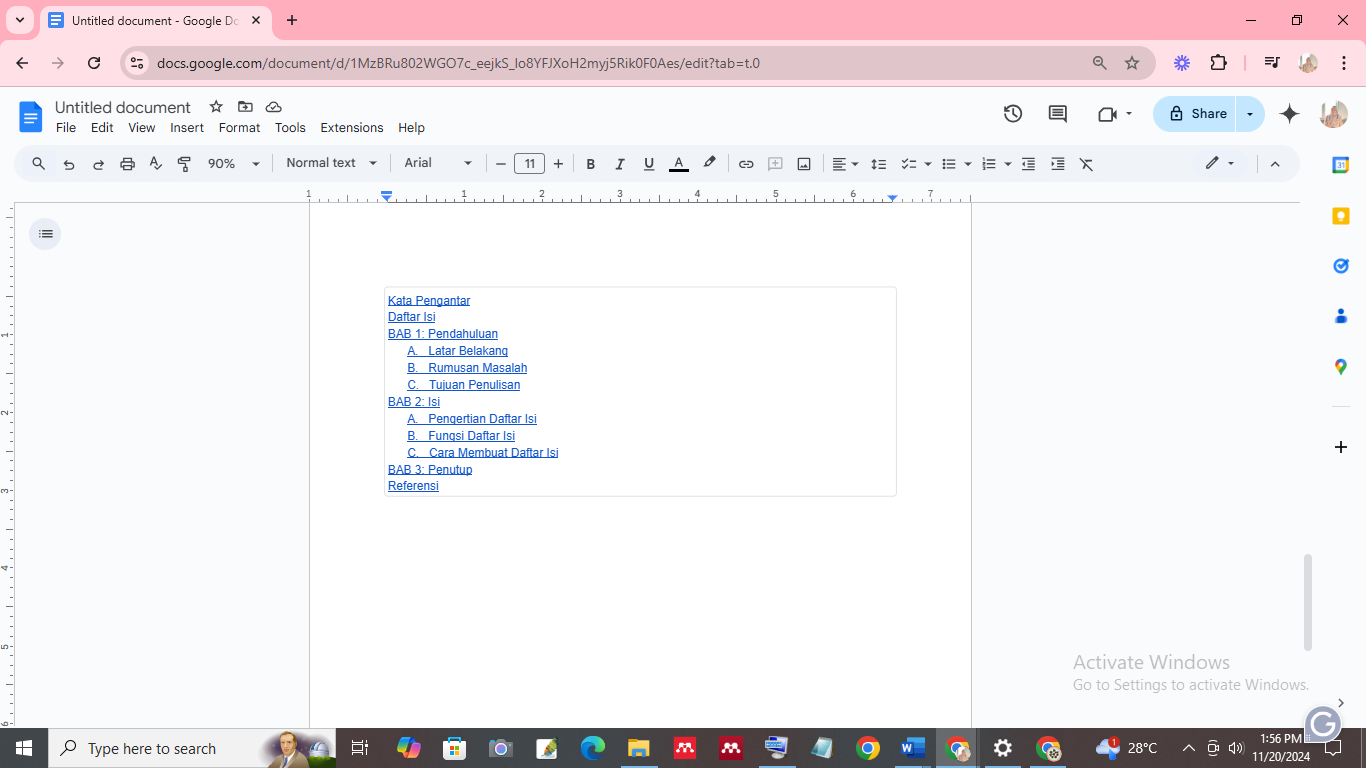Decrease the font size

[501, 164]
